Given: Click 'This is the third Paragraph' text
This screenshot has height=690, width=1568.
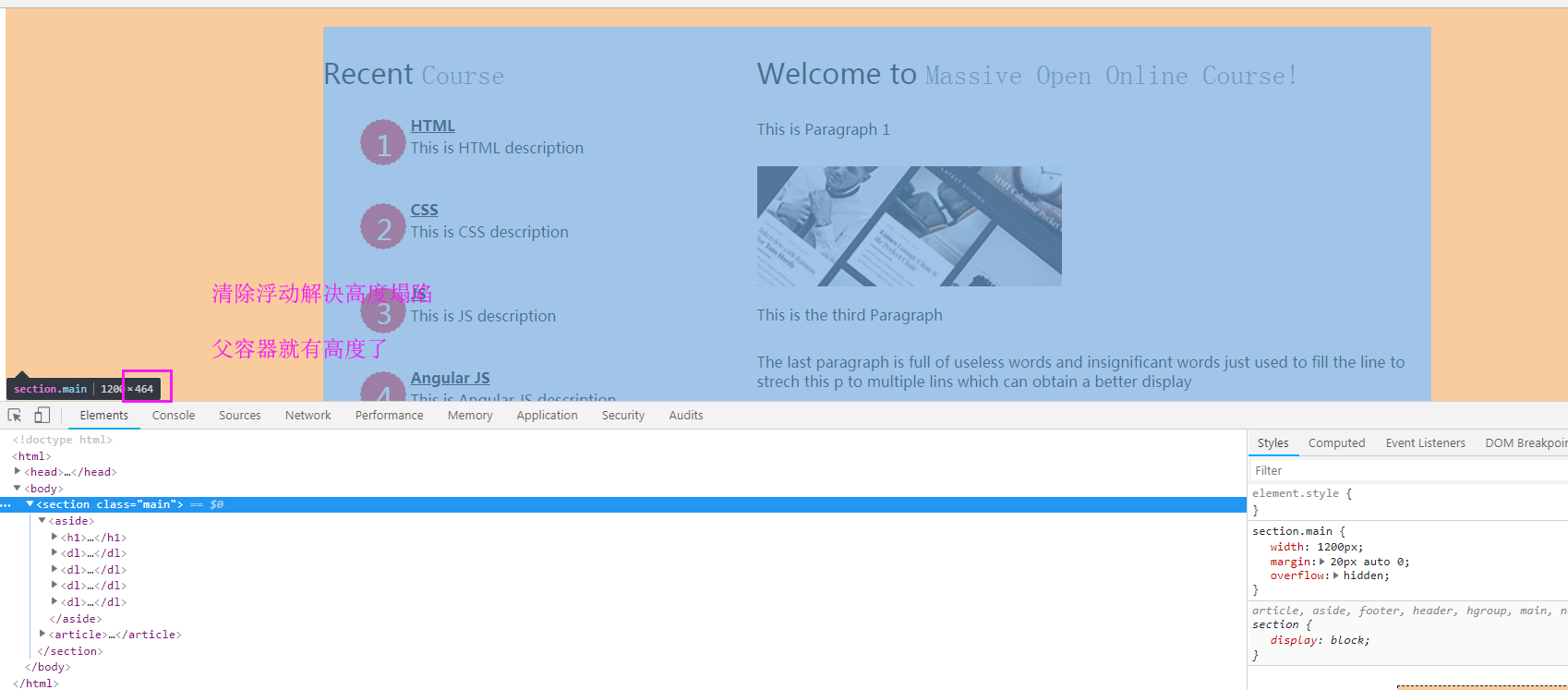Looking at the screenshot, I should [850, 316].
